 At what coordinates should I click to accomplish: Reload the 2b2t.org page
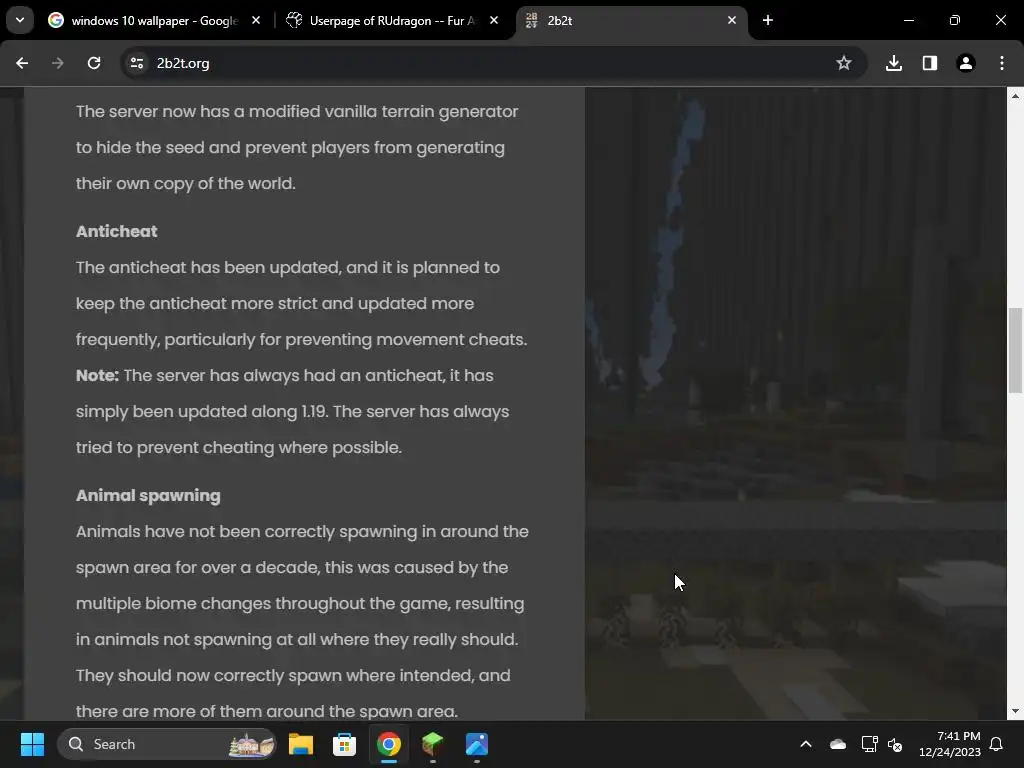click(94, 63)
